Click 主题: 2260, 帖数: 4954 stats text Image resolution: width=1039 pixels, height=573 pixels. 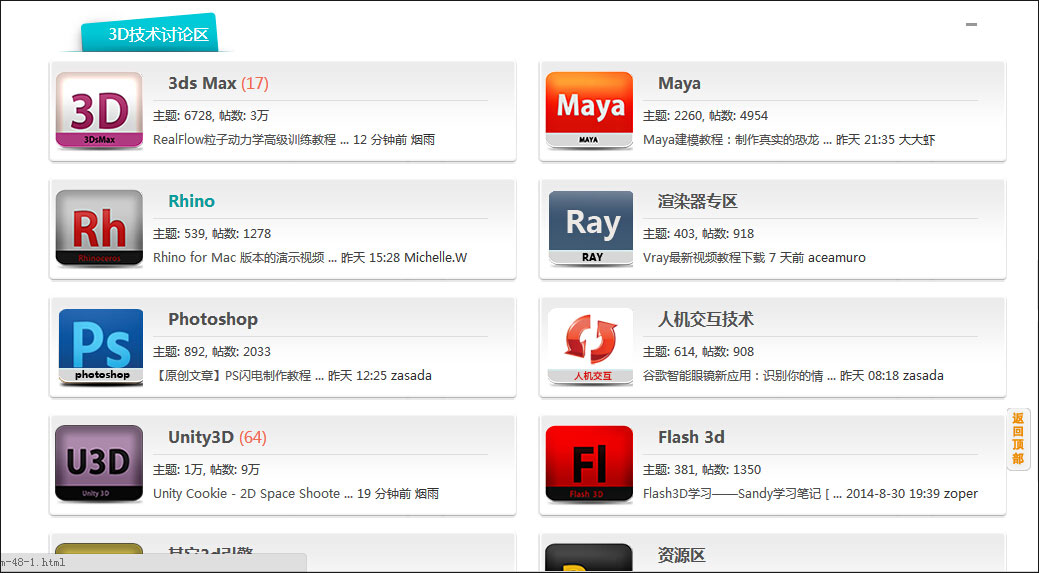[x=705, y=116]
